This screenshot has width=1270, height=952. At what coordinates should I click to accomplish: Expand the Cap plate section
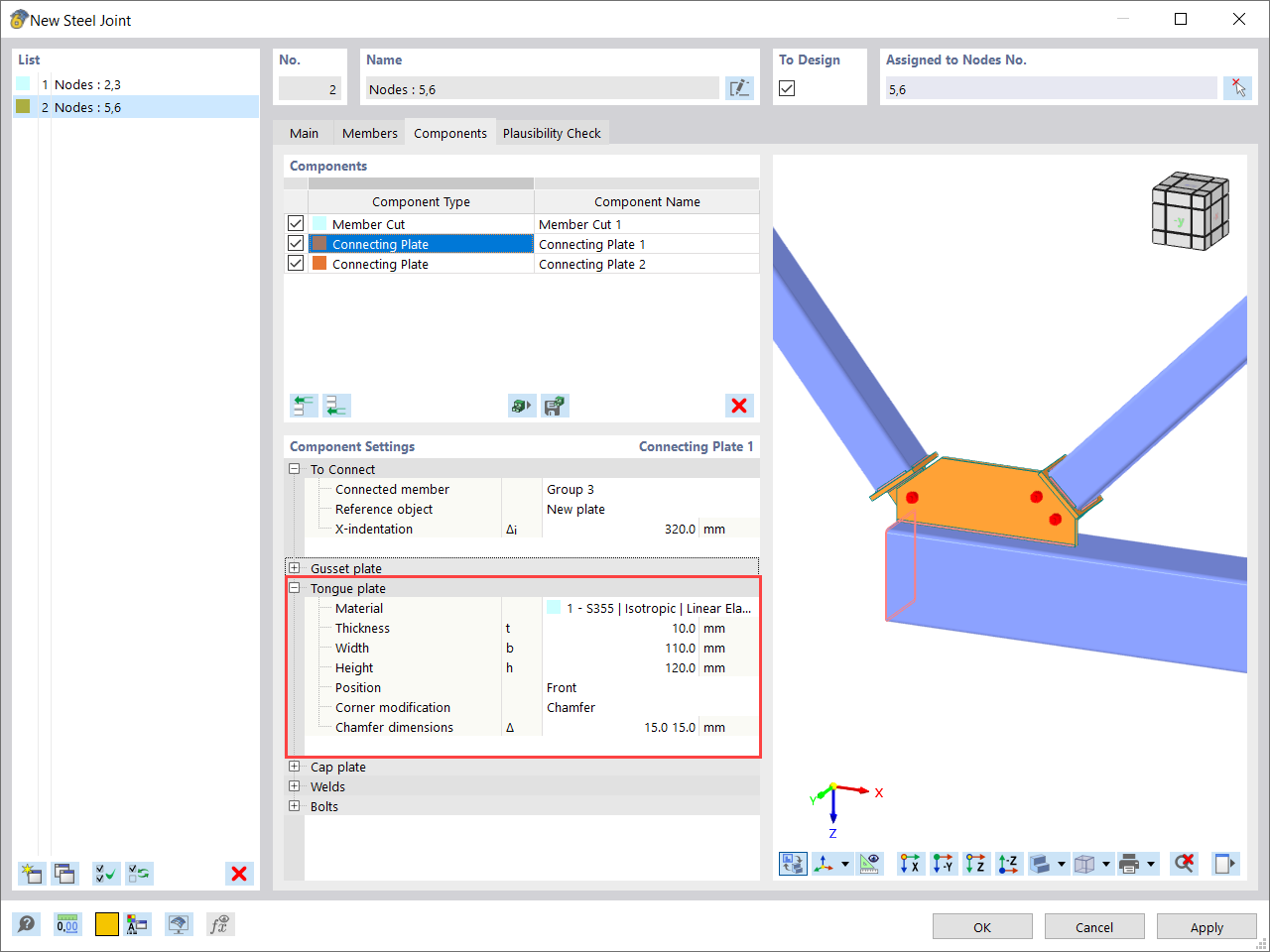294,767
